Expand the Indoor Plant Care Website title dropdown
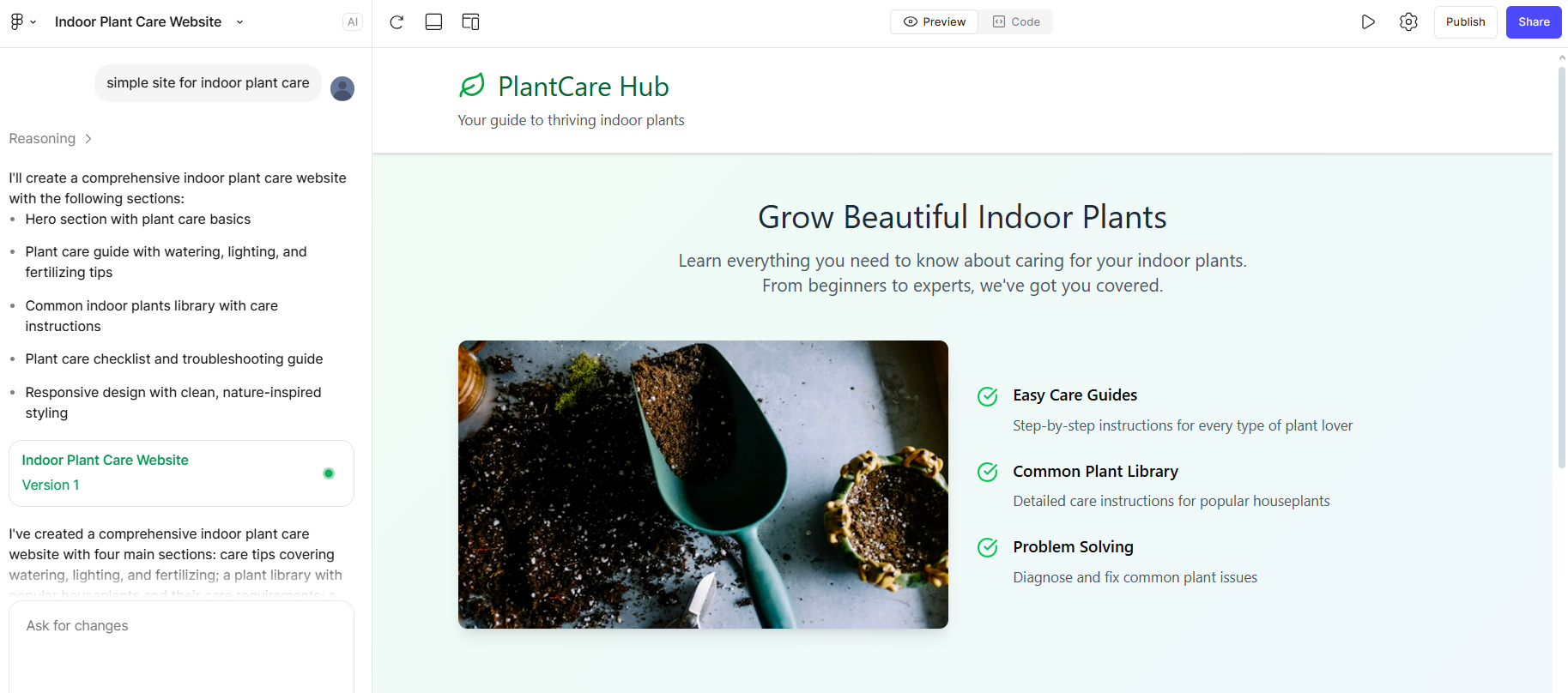Image resolution: width=1568 pixels, height=693 pixels. coord(239,22)
